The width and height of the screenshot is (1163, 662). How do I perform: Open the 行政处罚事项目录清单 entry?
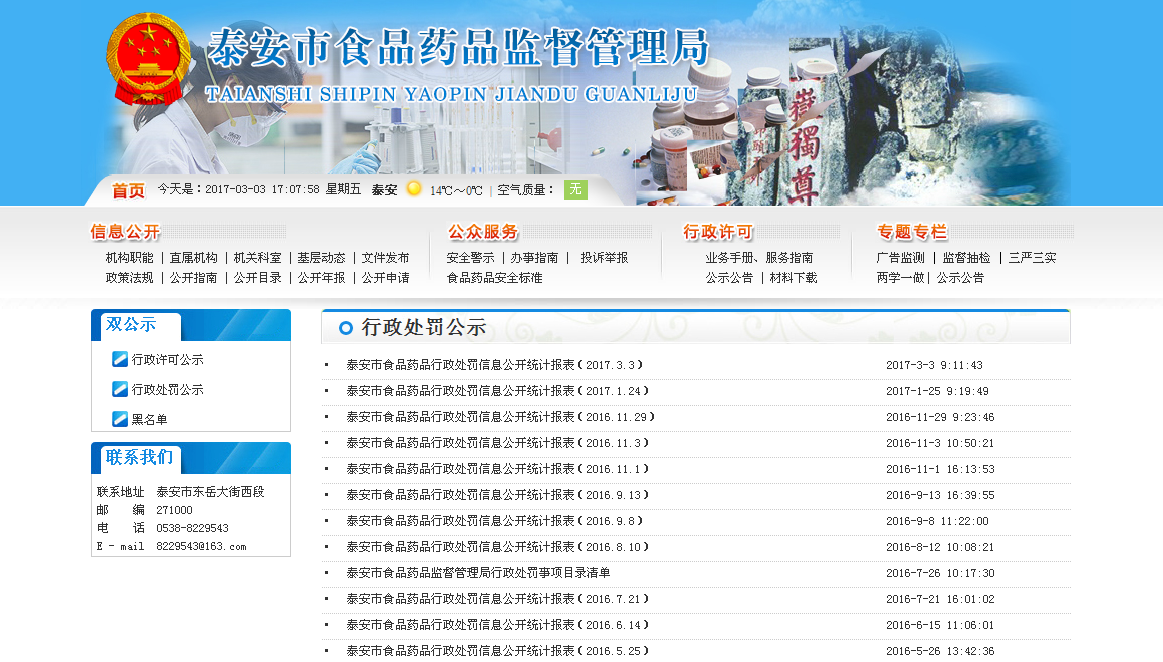tap(475, 573)
